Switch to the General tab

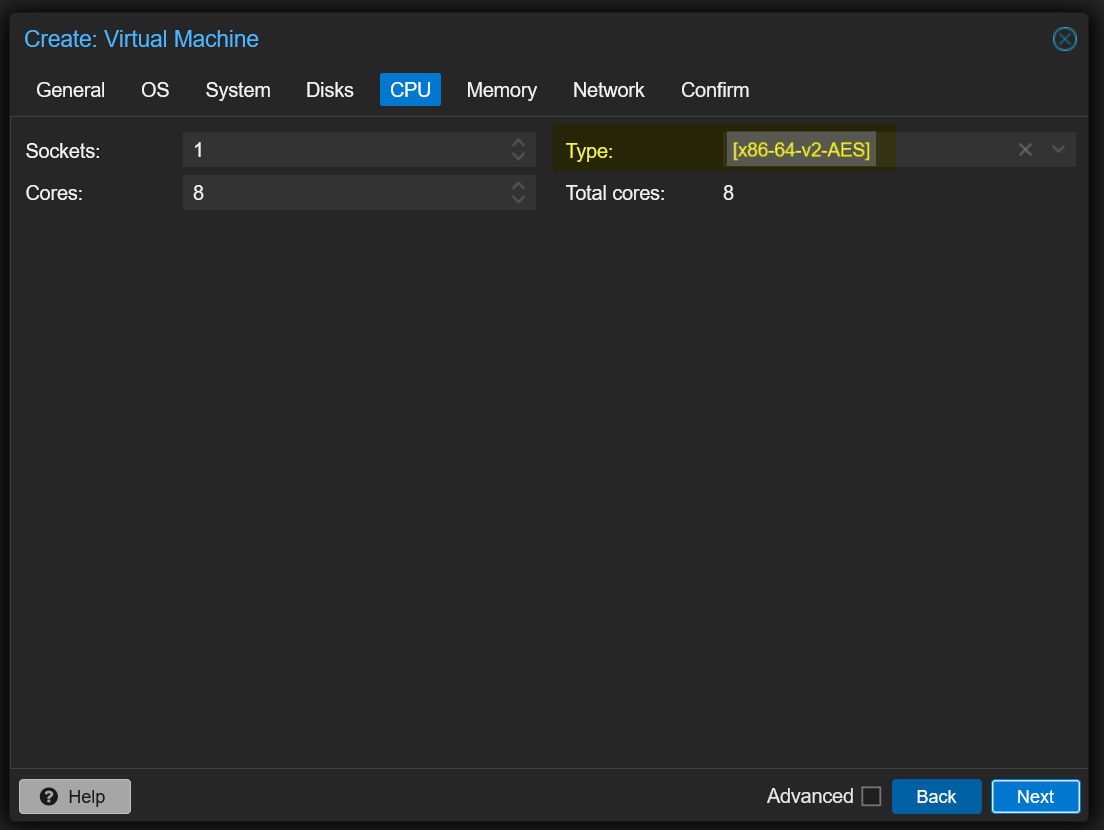[70, 90]
